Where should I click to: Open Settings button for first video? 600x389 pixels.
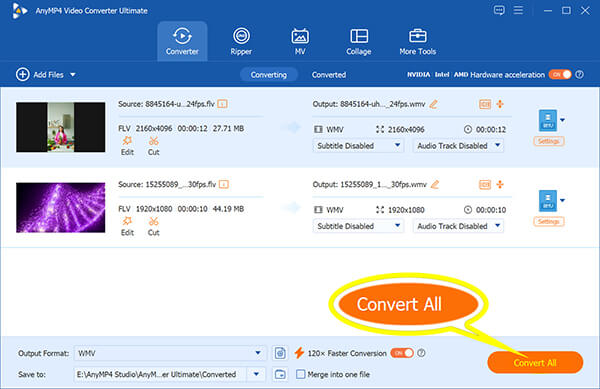click(549, 141)
